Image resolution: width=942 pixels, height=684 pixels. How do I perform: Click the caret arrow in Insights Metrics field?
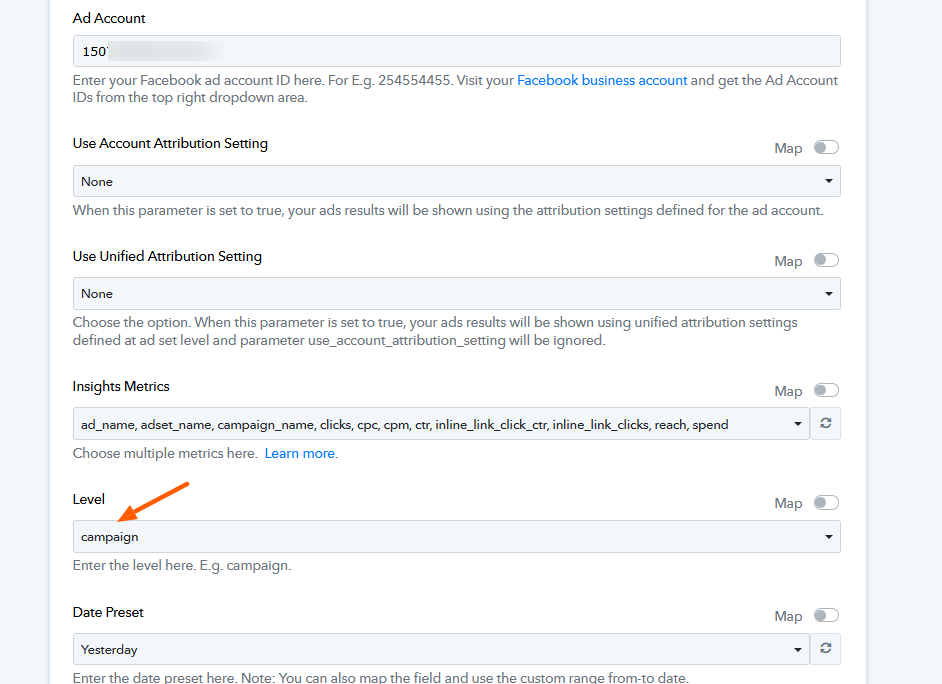tap(798, 424)
